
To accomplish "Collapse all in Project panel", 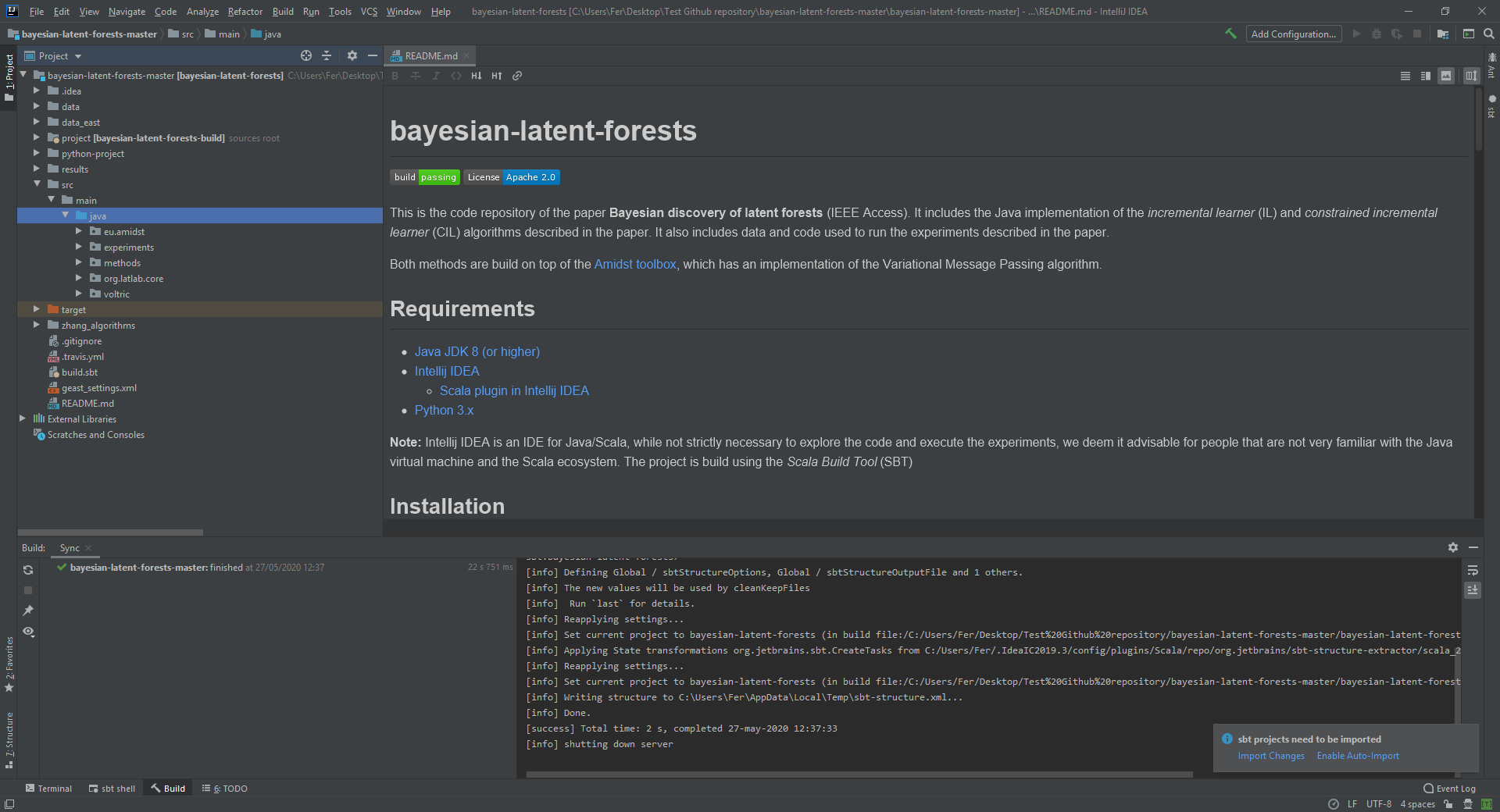I will pos(327,55).
